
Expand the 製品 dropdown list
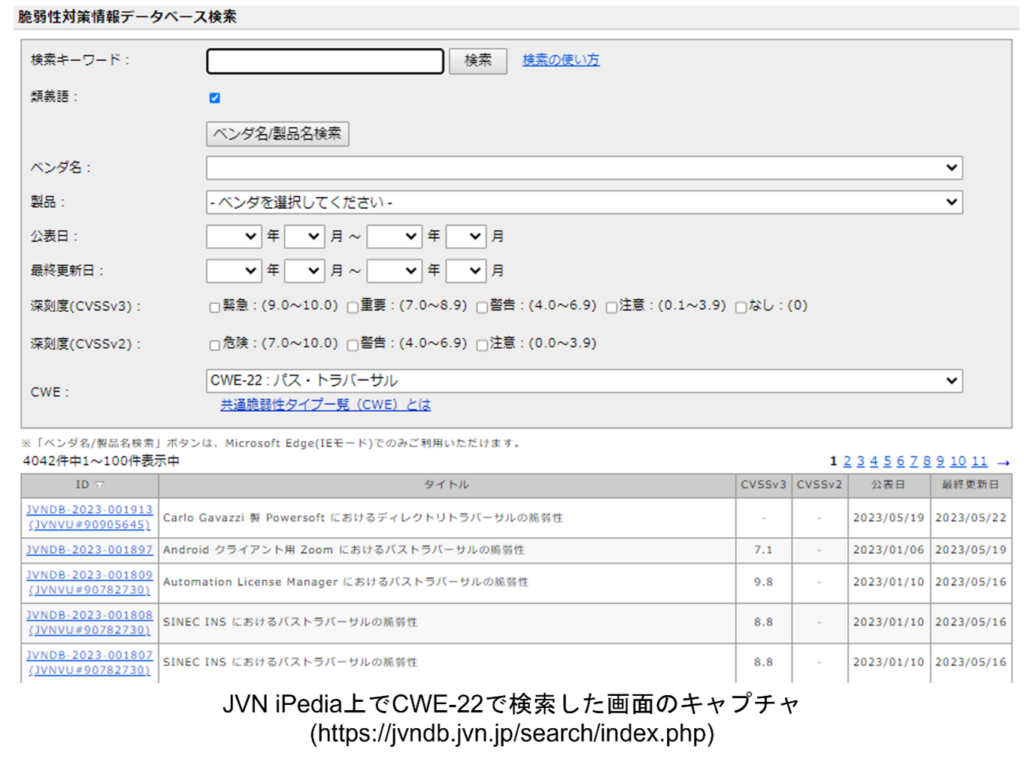[x=584, y=202]
